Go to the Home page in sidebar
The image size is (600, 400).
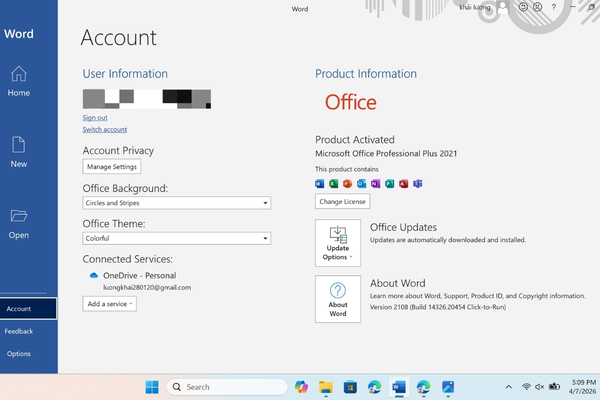(x=19, y=81)
